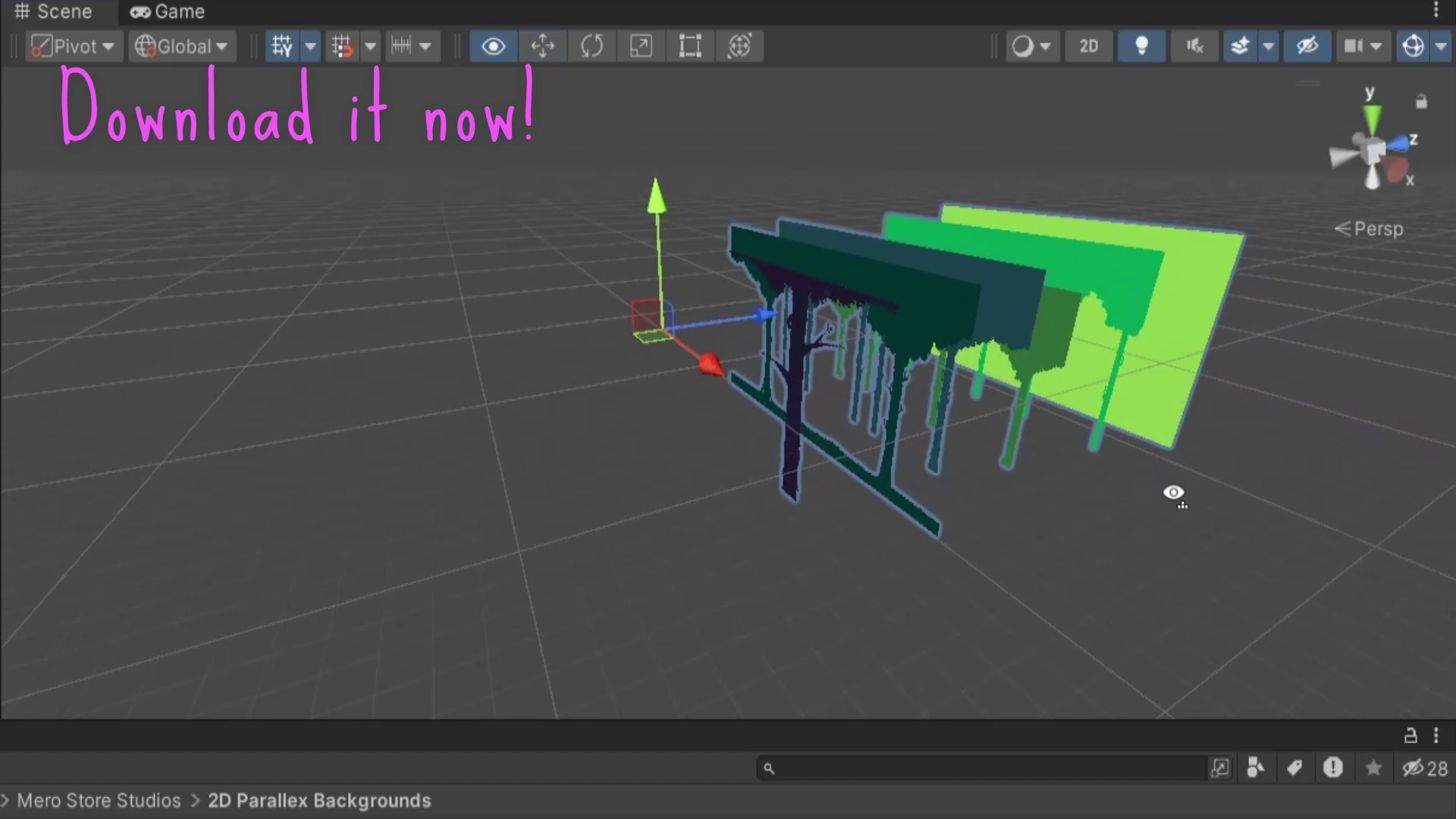Toggle grid snapping button
The height and width of the screenshot is (819, 1456).
click(343, 46)
